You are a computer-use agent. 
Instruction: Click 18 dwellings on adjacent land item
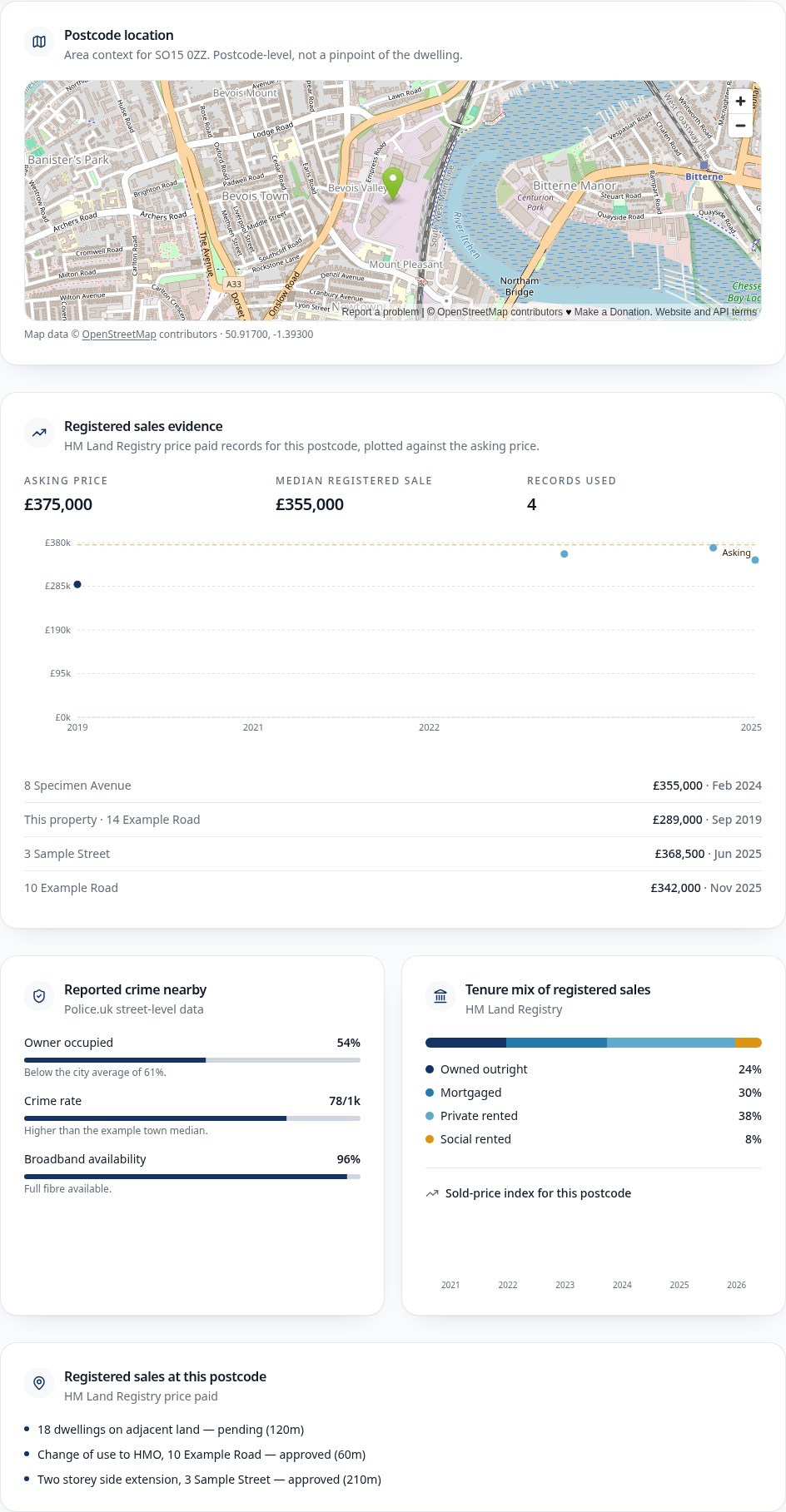pyautogui.click(x=171, y=1430)
